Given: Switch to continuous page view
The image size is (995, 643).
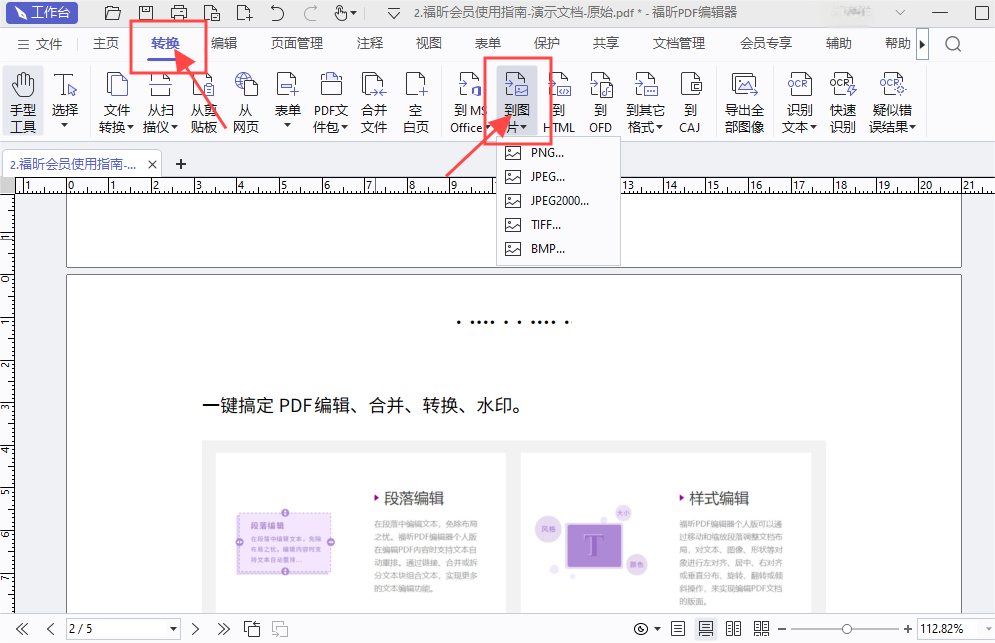Looking at the screenshot, I should [706, 629].
